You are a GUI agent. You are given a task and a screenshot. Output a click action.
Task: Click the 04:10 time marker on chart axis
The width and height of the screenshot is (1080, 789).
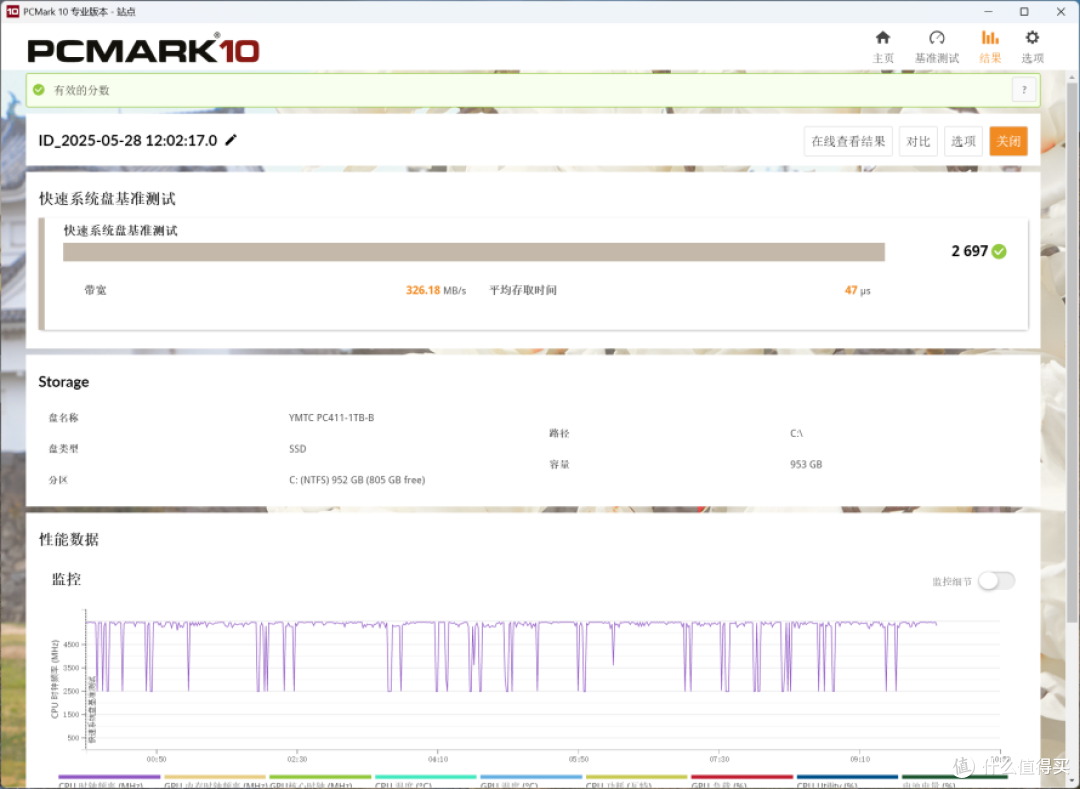438,759
